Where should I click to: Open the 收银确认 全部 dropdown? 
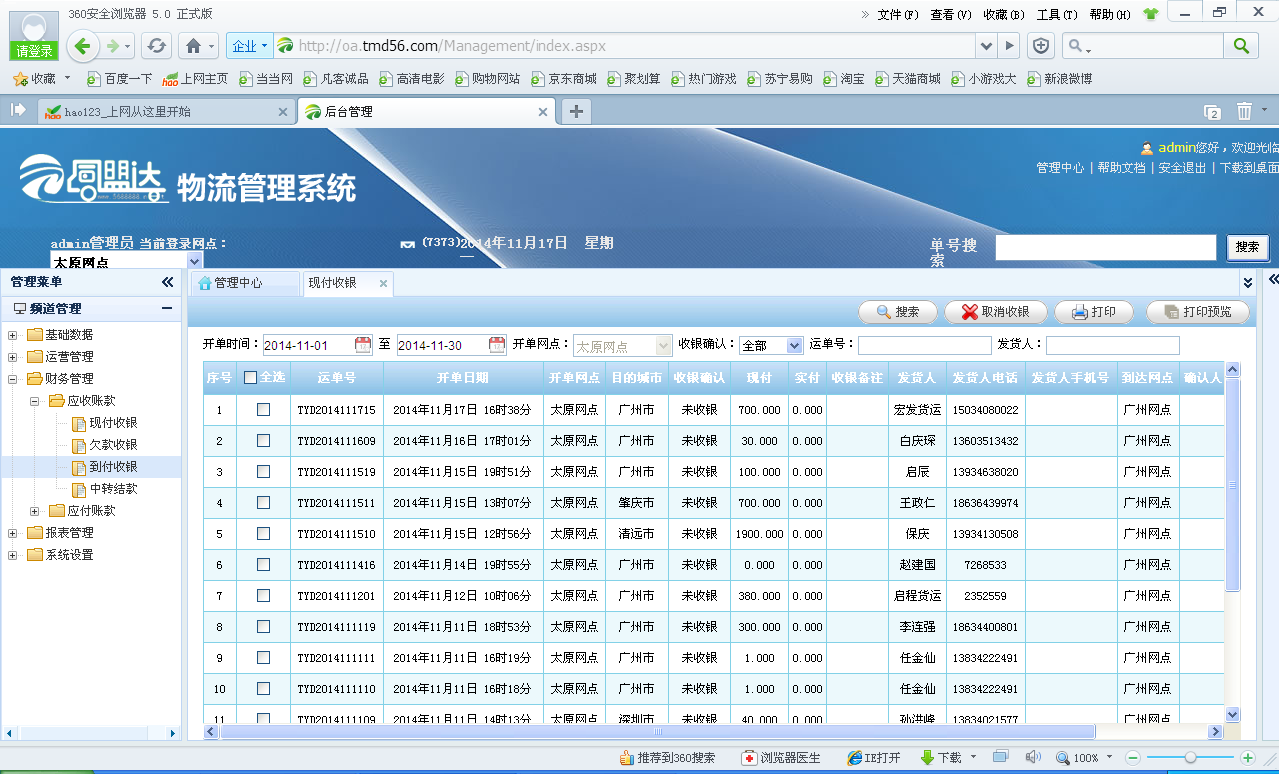click(x=771, y=345)
